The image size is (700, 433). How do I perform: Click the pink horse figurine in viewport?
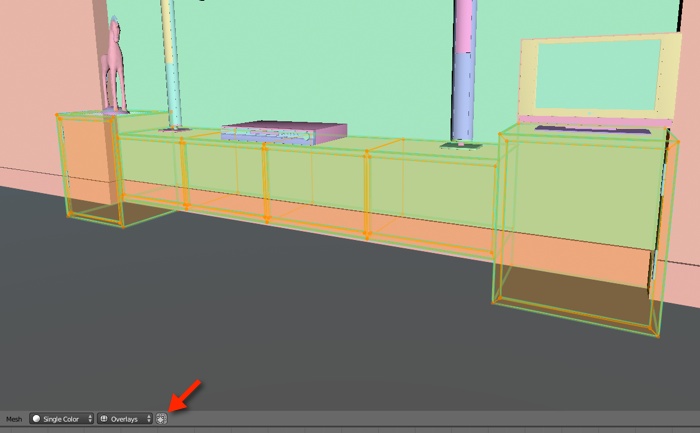tap(113, 66)
